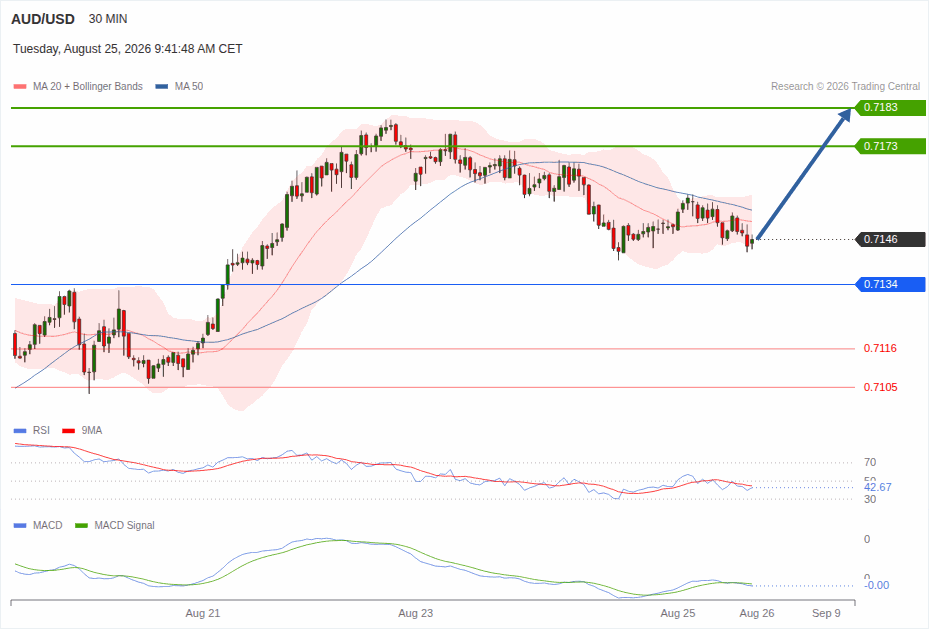Click the blue MACD legend swatch
This screenshot has height=629, width=929.
click(20, 525)
